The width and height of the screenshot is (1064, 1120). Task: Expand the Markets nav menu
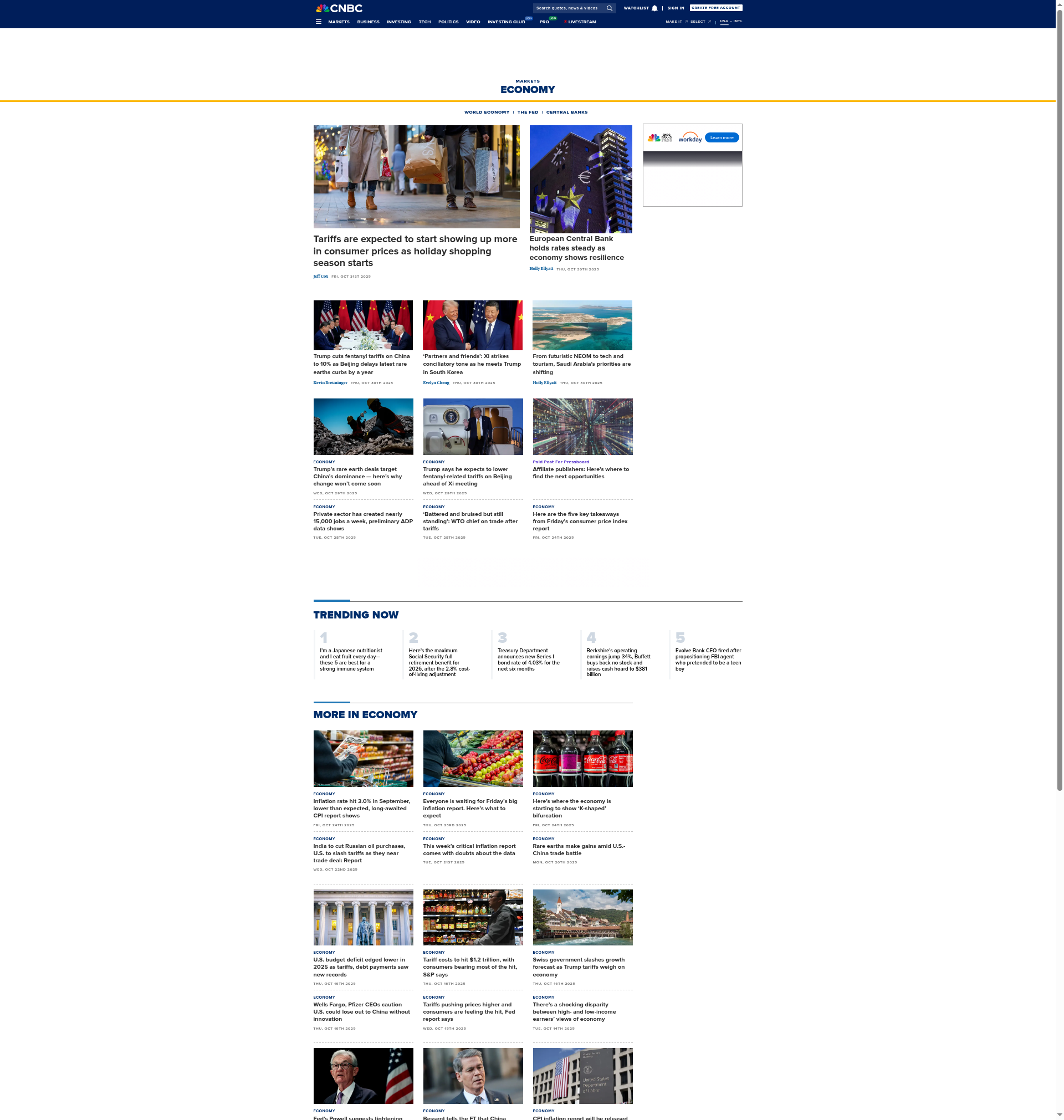pos(339,22)
